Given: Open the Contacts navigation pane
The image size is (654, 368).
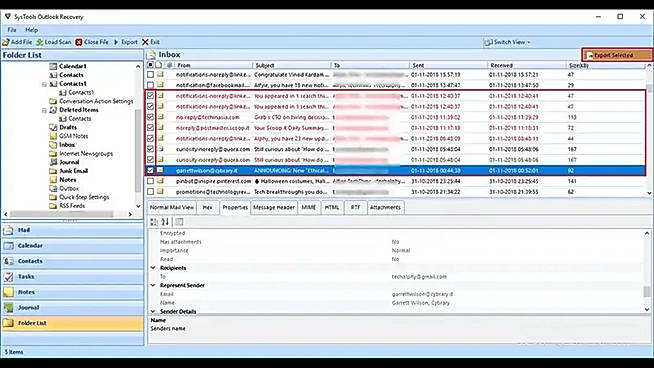Looking at the screenshot, I should click(73, 261).
